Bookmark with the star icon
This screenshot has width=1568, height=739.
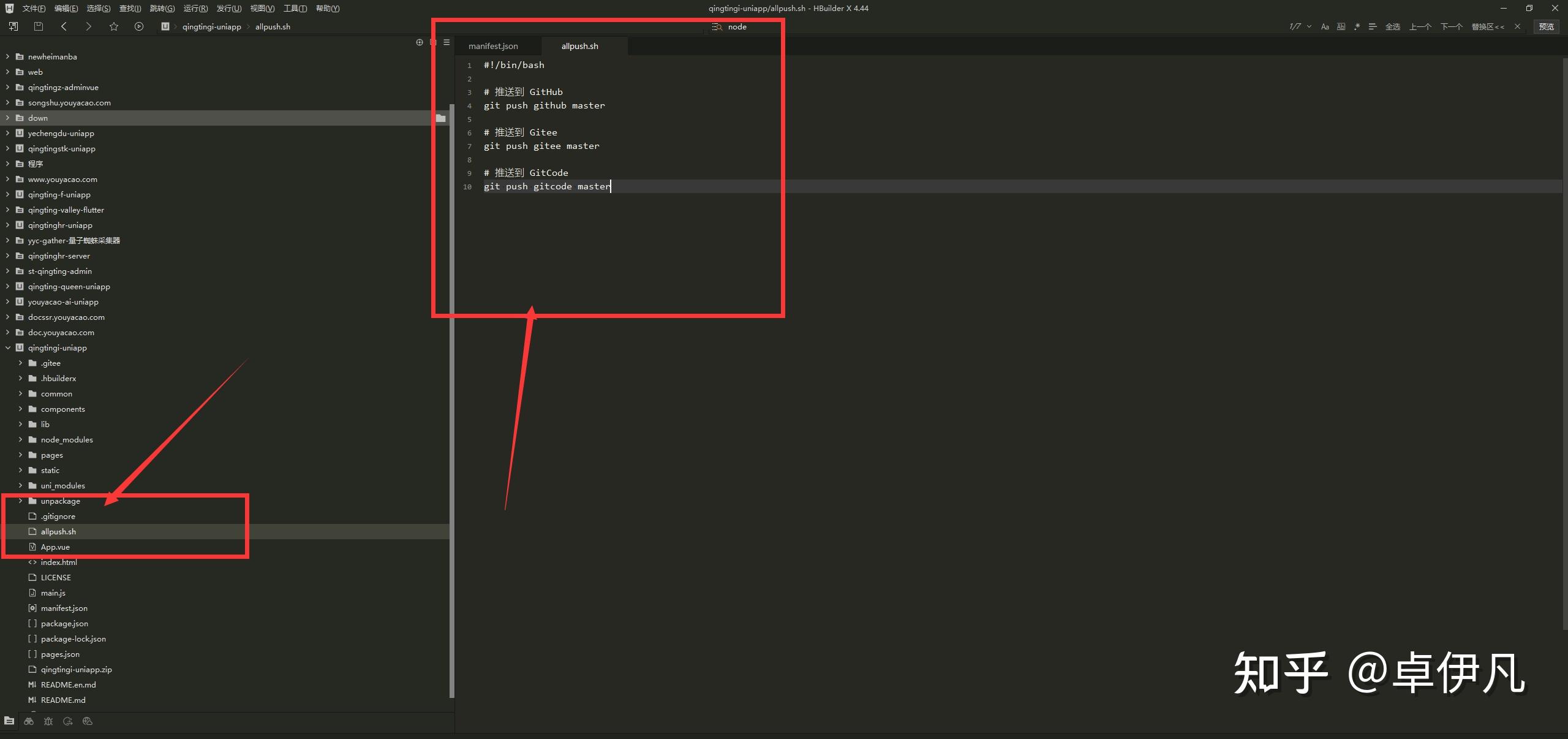(113, 26)
